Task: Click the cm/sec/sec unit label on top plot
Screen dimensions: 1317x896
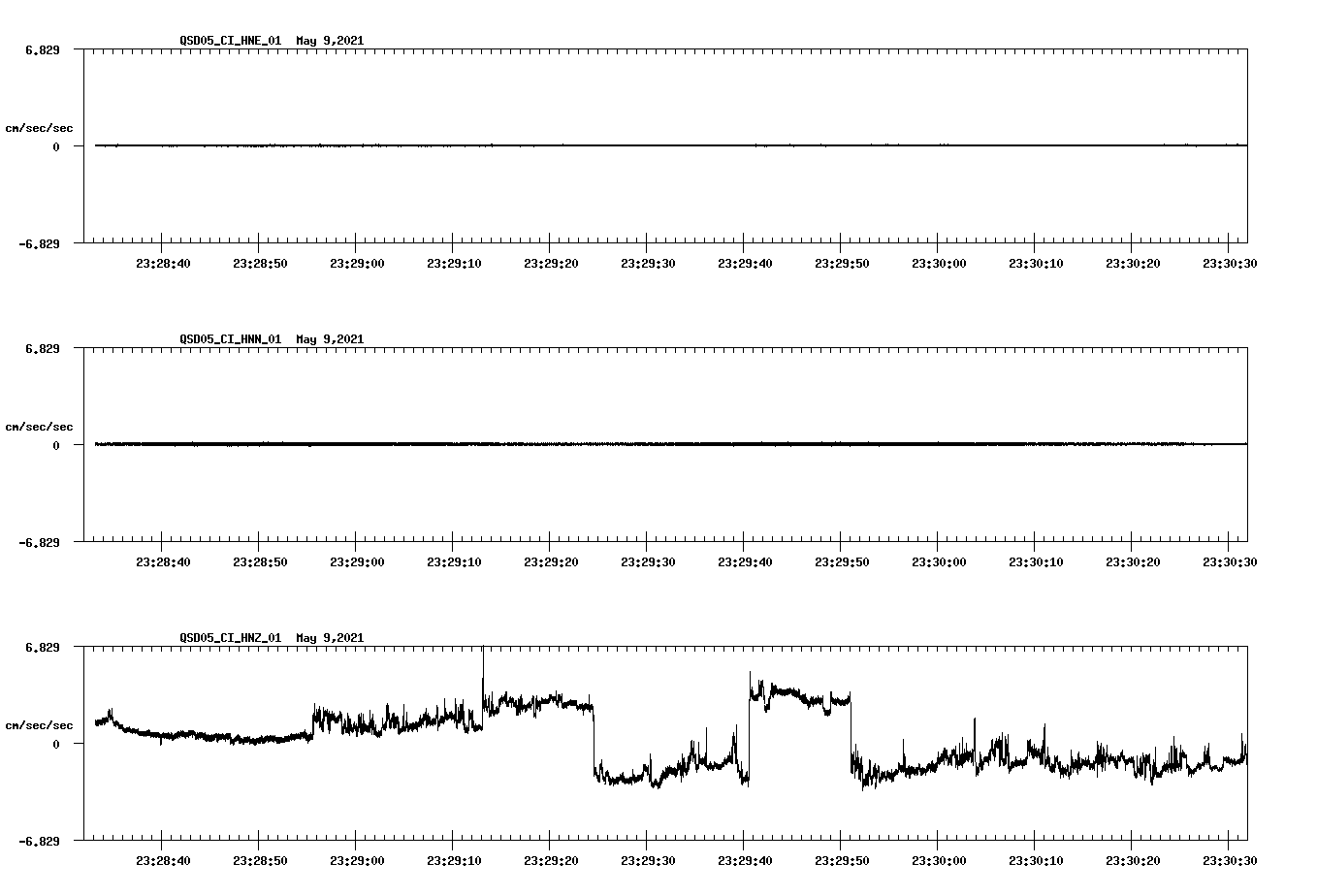Action: (x=40, y=127)
